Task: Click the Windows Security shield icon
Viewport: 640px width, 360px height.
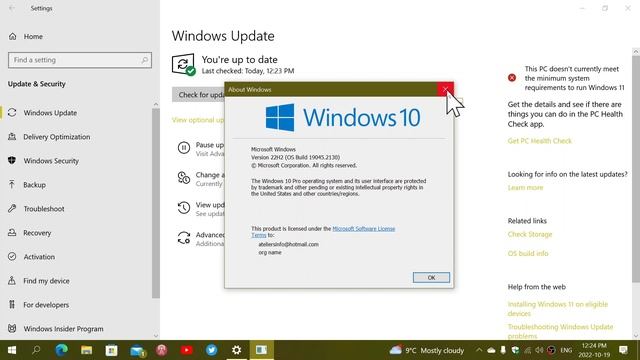Action: click(12, 160)
